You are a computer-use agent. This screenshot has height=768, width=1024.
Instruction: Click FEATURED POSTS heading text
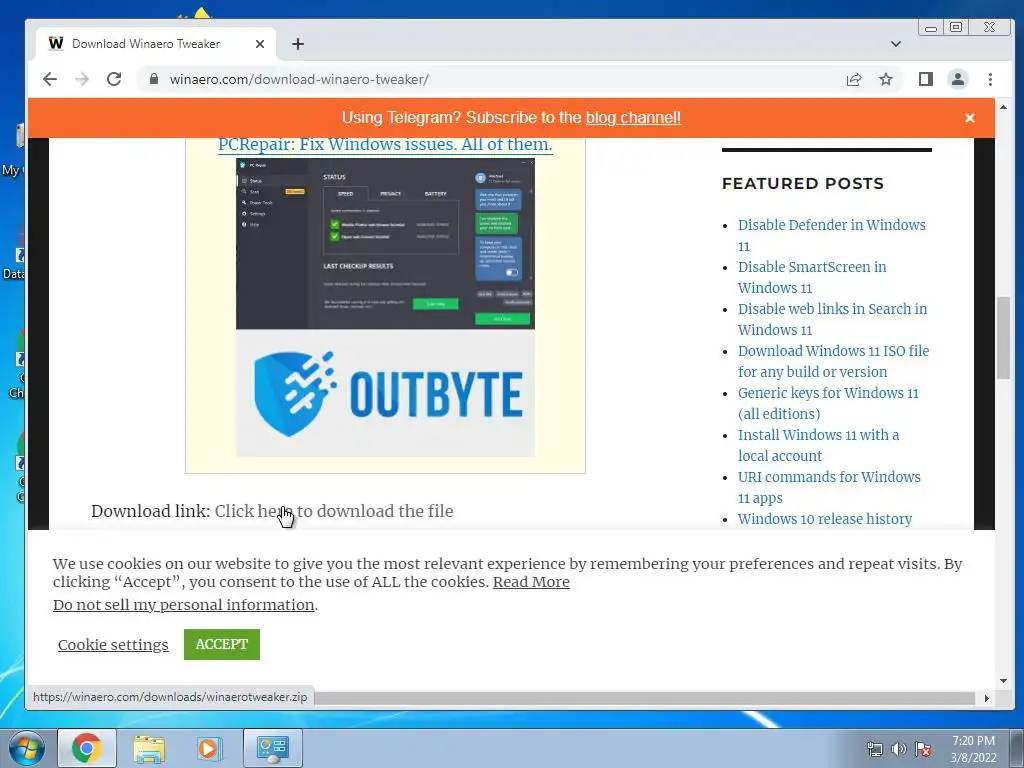pyautogui.click(x=803, y=184)
